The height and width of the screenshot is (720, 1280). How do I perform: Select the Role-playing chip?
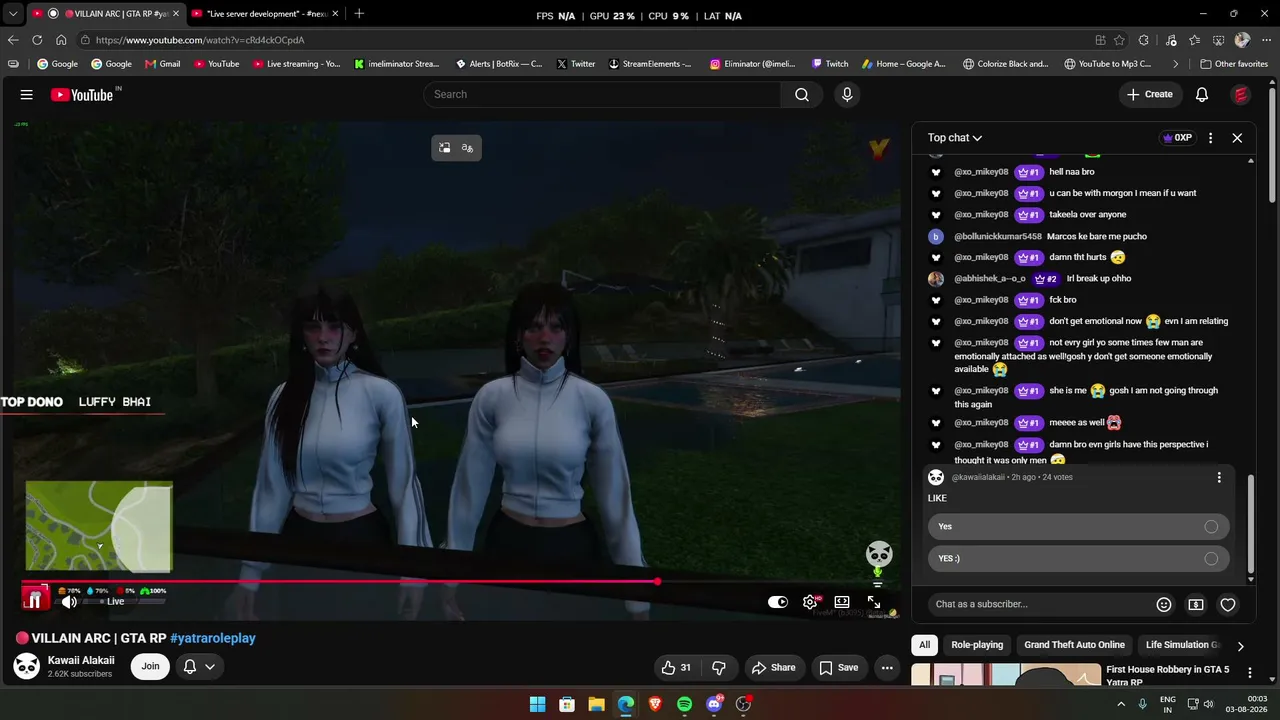point(977,645)
